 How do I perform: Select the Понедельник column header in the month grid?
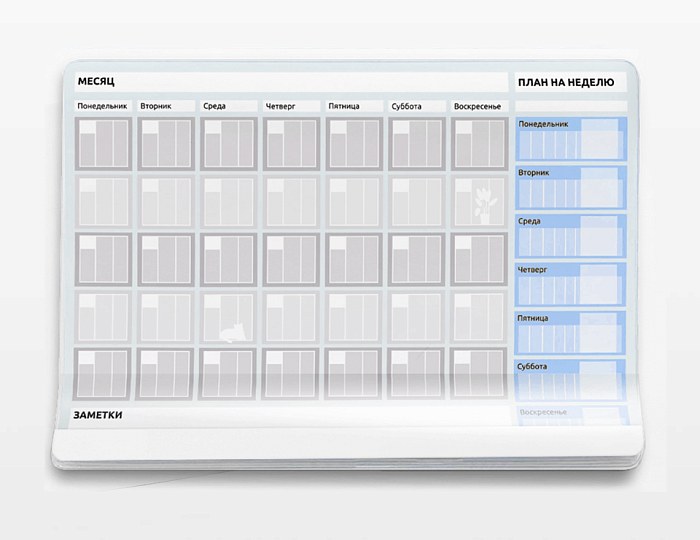point(104,106)
